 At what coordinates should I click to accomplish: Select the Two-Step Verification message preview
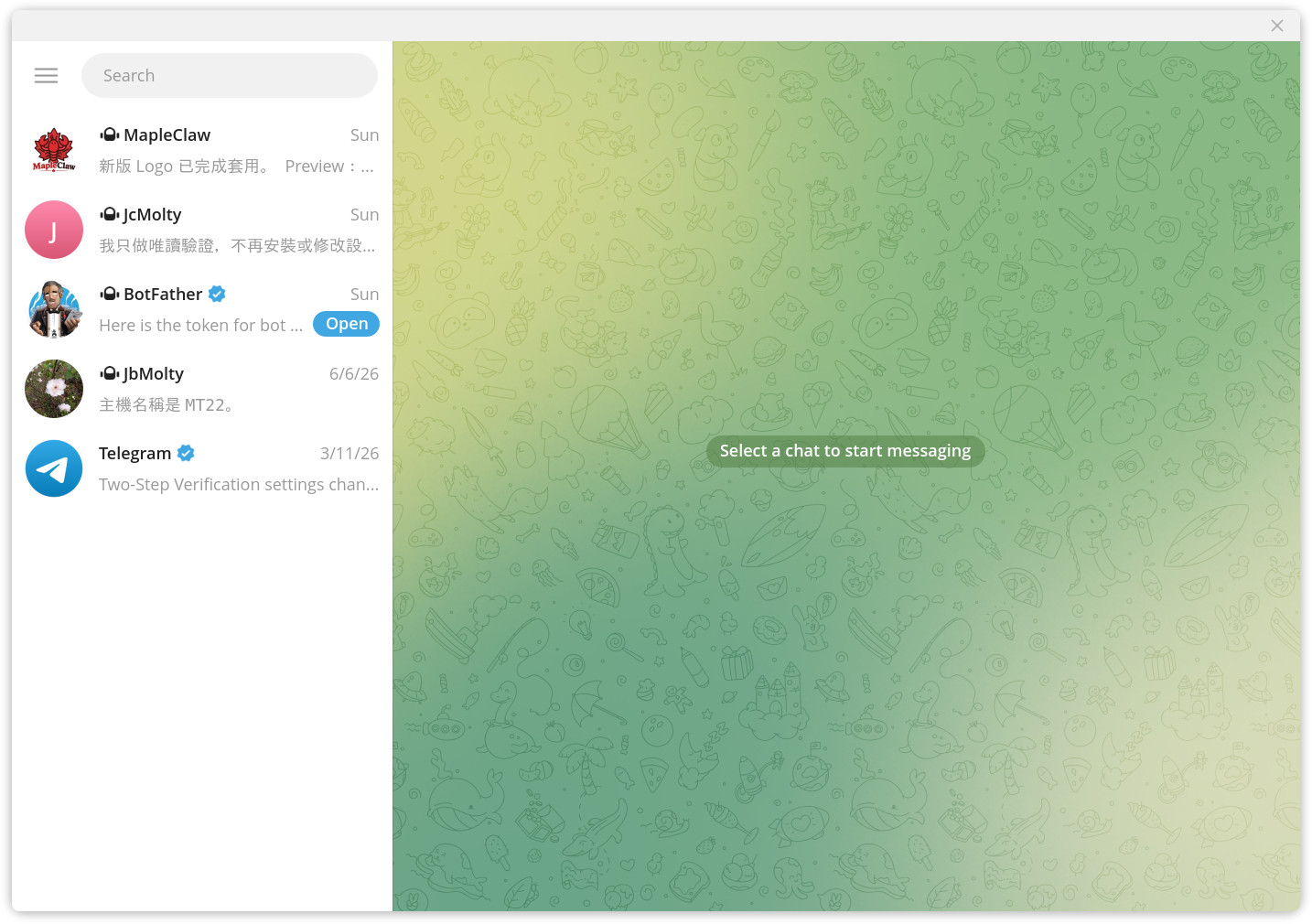239,485
